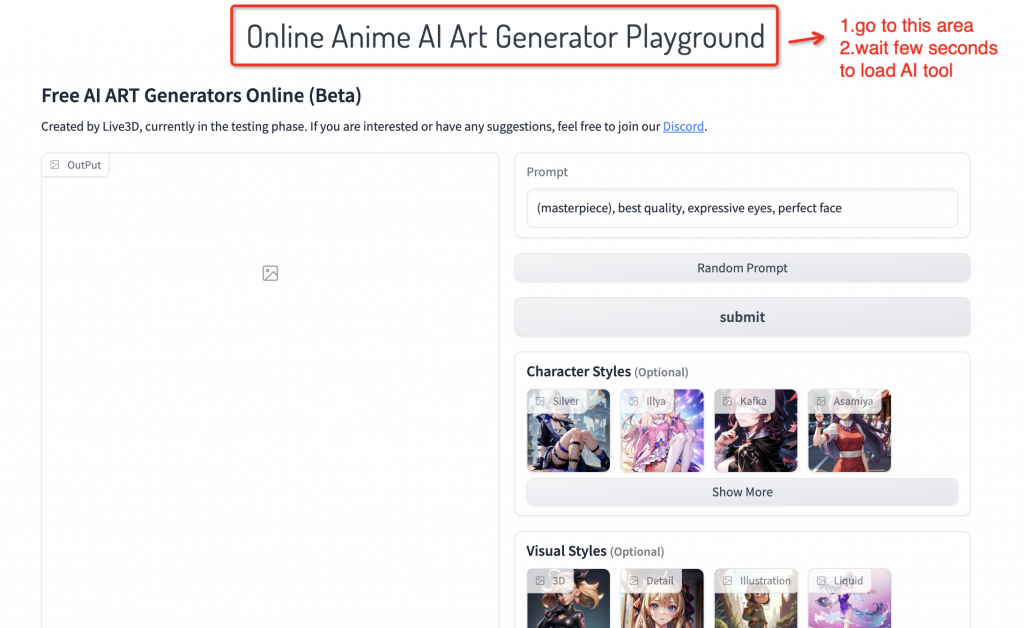Image resolution: width=1024 pixels, height=628 pixels.
Task: Click the Prompt field label
Action: point(547,172)
